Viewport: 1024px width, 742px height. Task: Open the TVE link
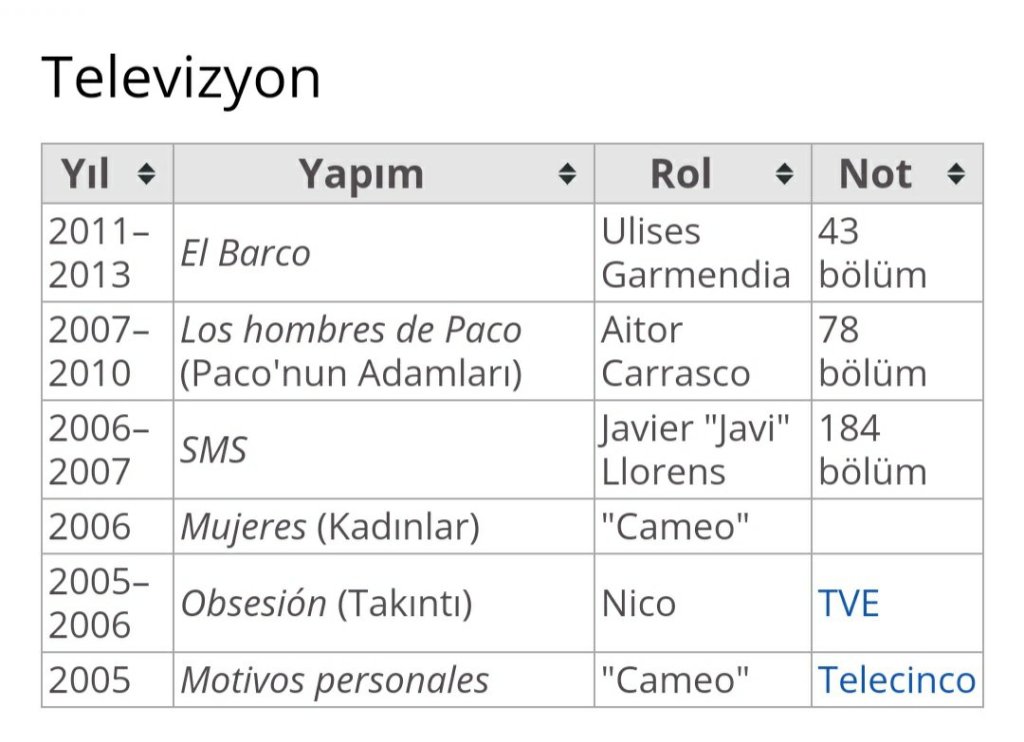848,603
